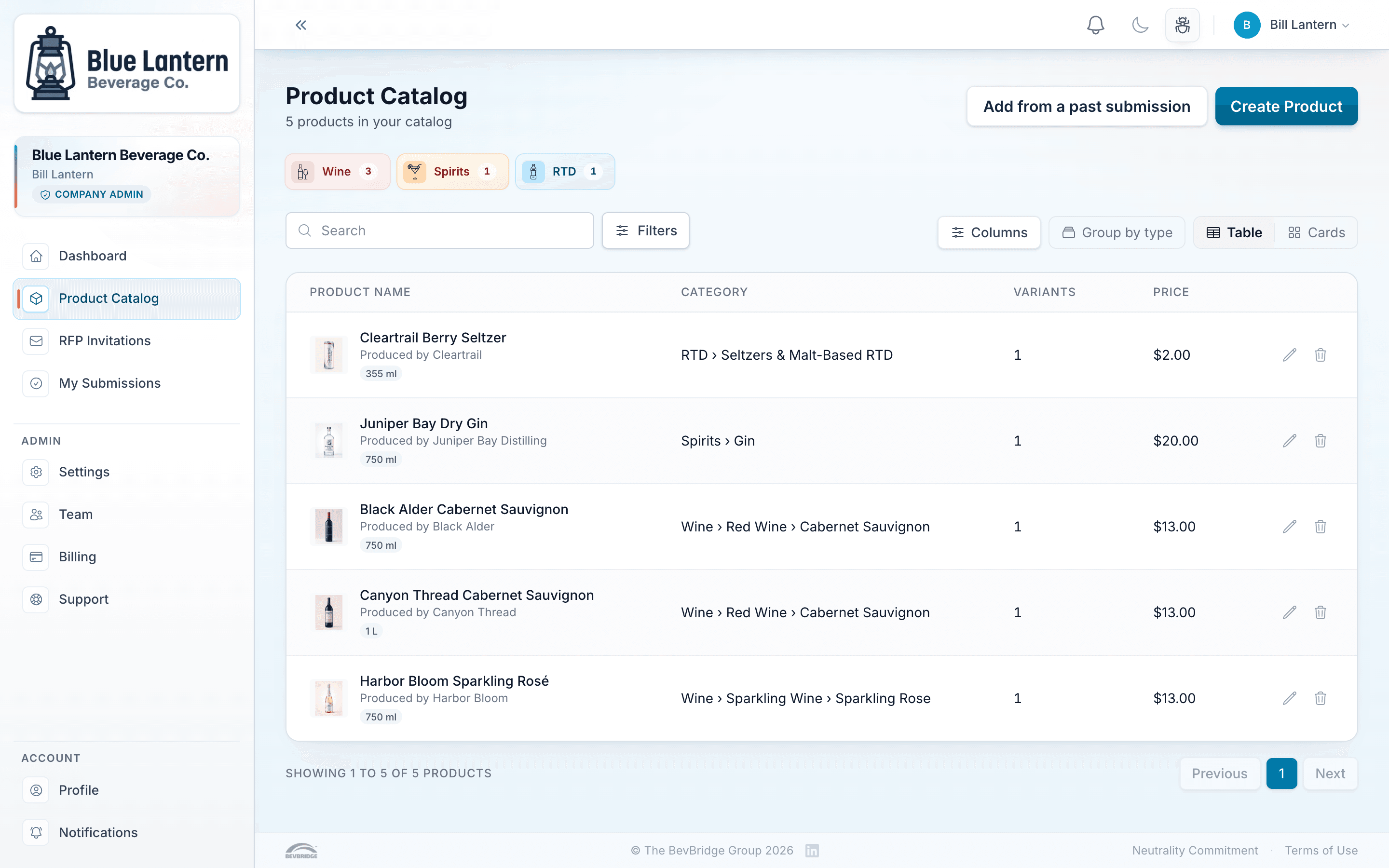Click the Billing card icon
Viewport: 1389px width, 868px height.
click(36, 557)
